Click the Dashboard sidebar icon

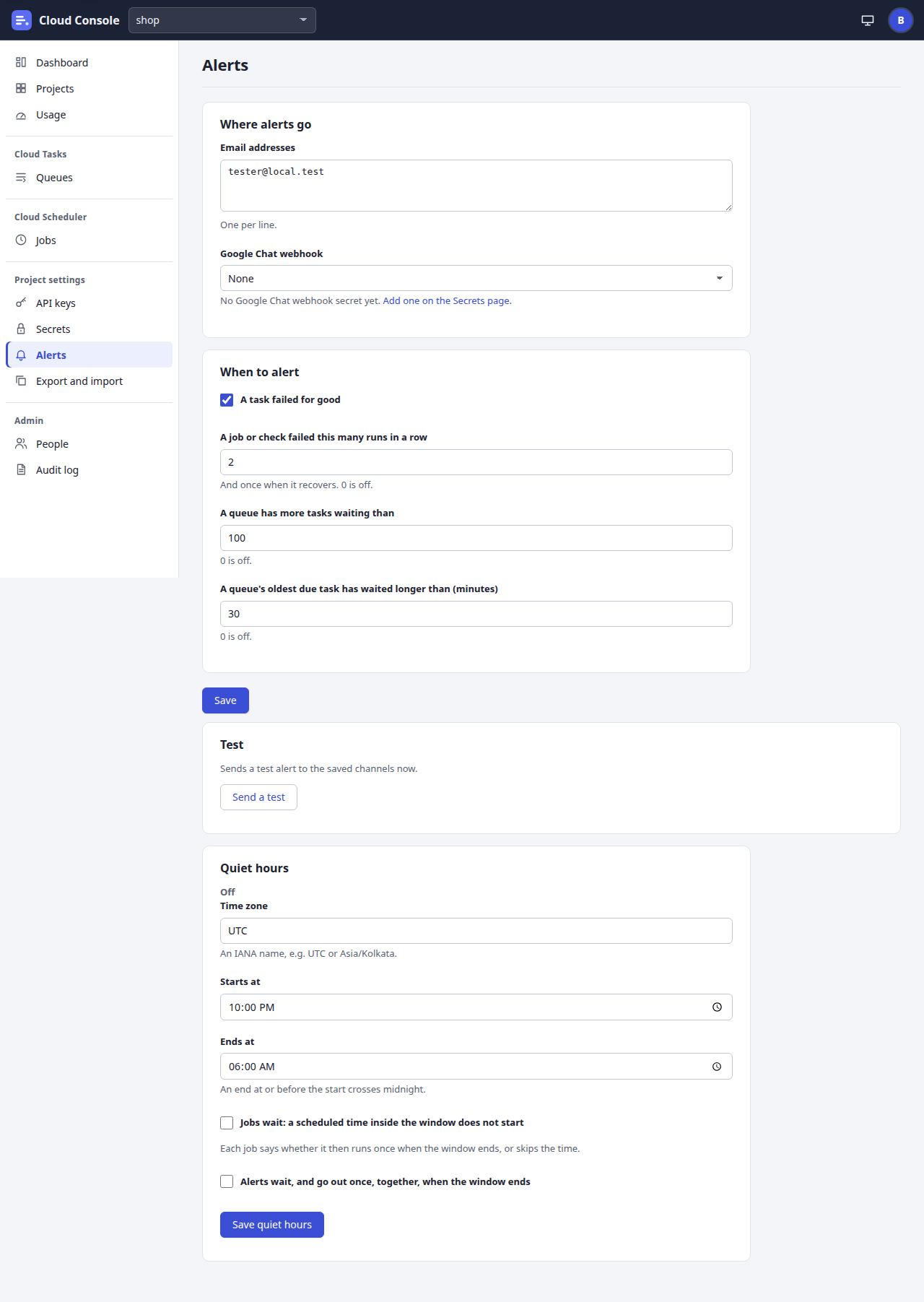21,63
